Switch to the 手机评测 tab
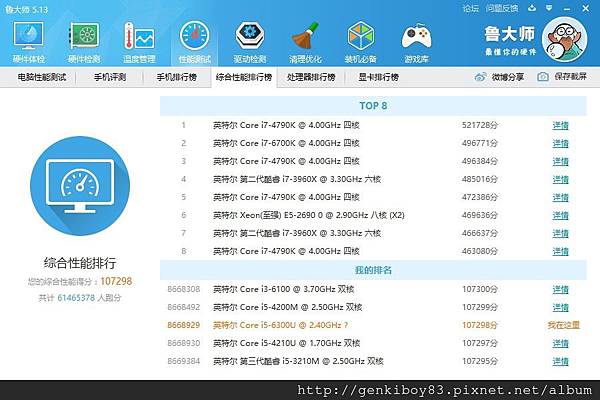This screenshot has height=400, width=600. pos(110,77)
